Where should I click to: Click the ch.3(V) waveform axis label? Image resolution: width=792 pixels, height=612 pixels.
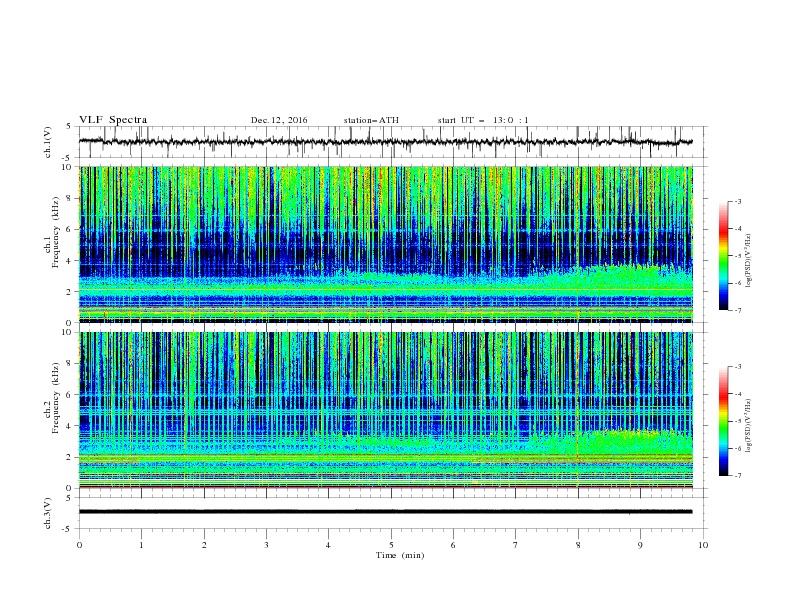(x=48, y=513)
